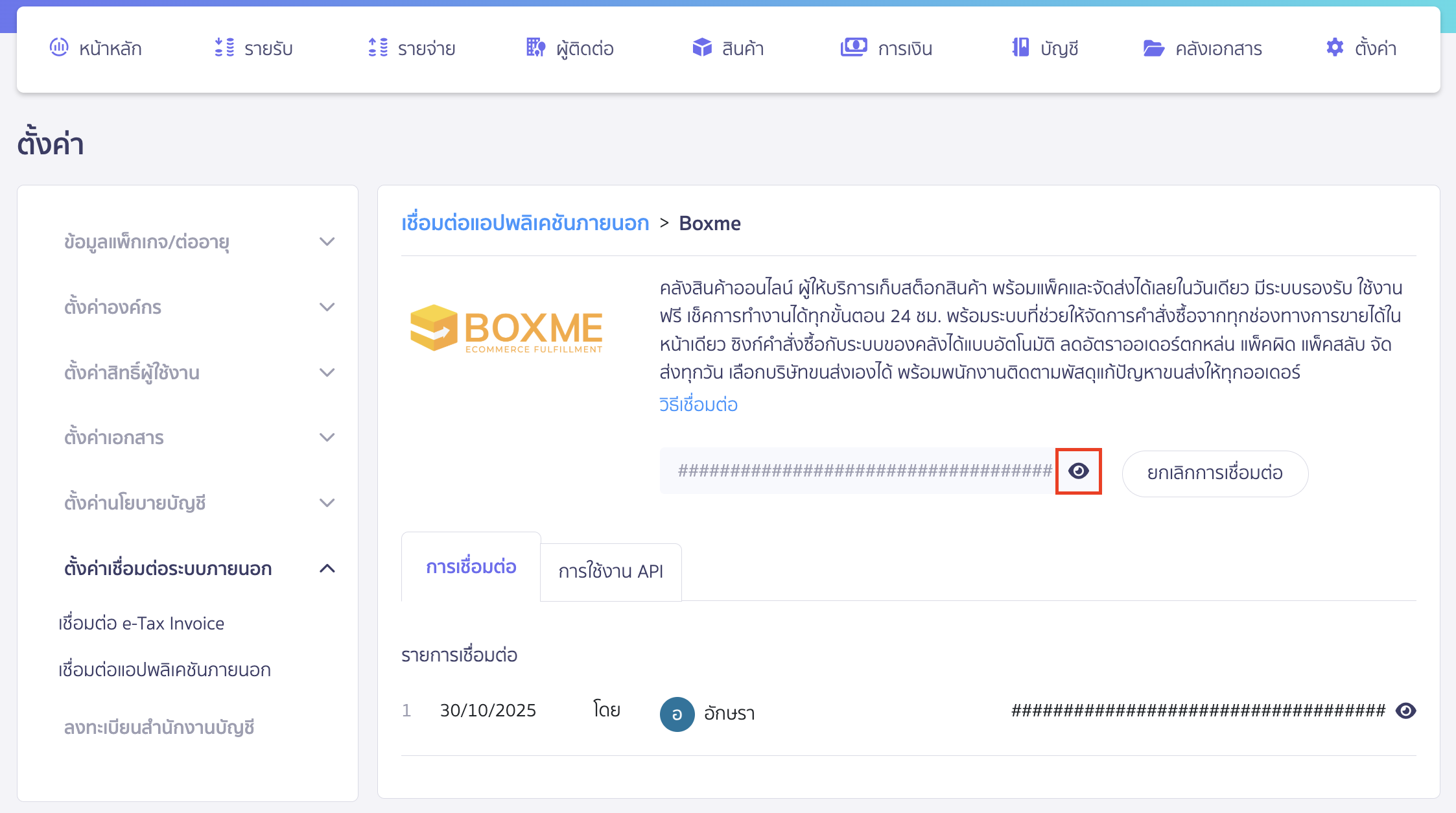
Task: Open the คลังเอกสาร document storage folder icon
Action: click(1153, 47)
